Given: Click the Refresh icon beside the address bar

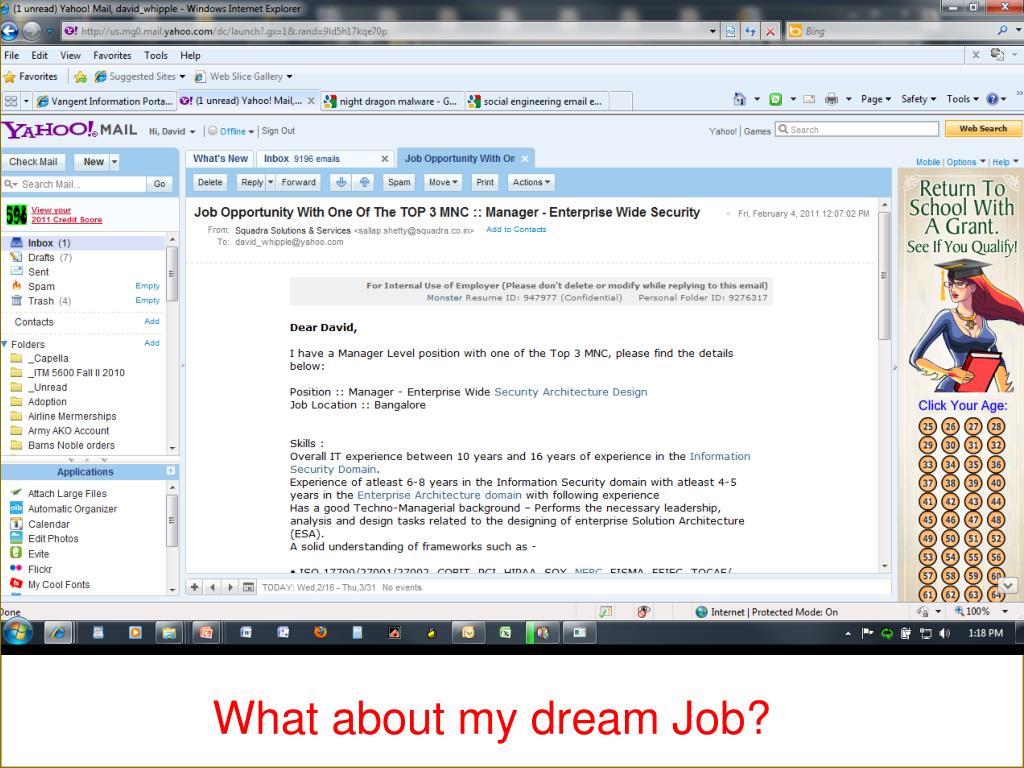Looking at the screenshot, I should coord(750,31).
